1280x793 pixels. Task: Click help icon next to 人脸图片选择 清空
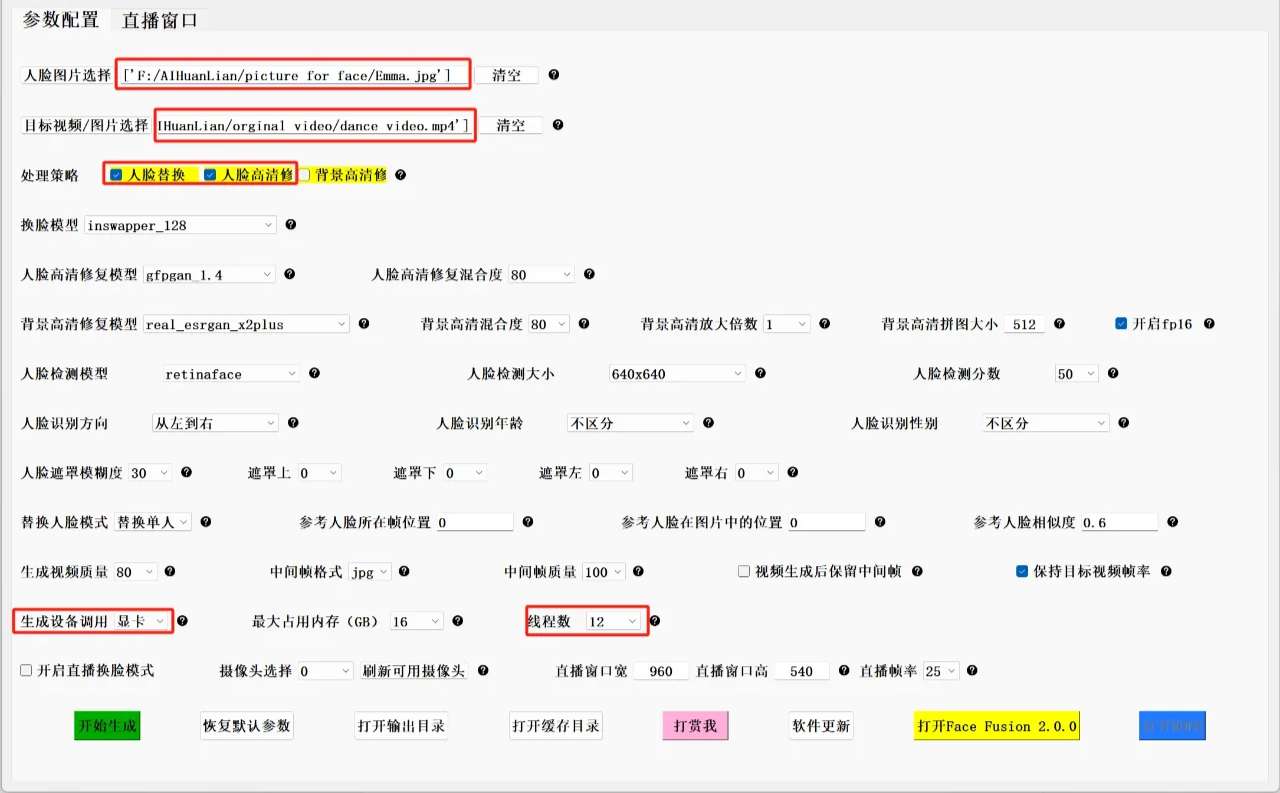pos(554,75)
